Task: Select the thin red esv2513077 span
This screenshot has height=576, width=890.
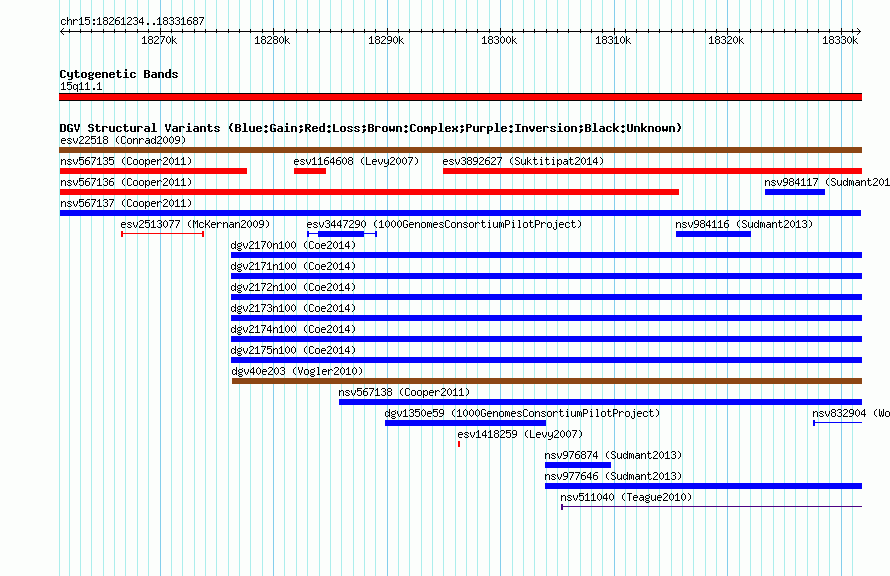Action: [x=162, y=234]
